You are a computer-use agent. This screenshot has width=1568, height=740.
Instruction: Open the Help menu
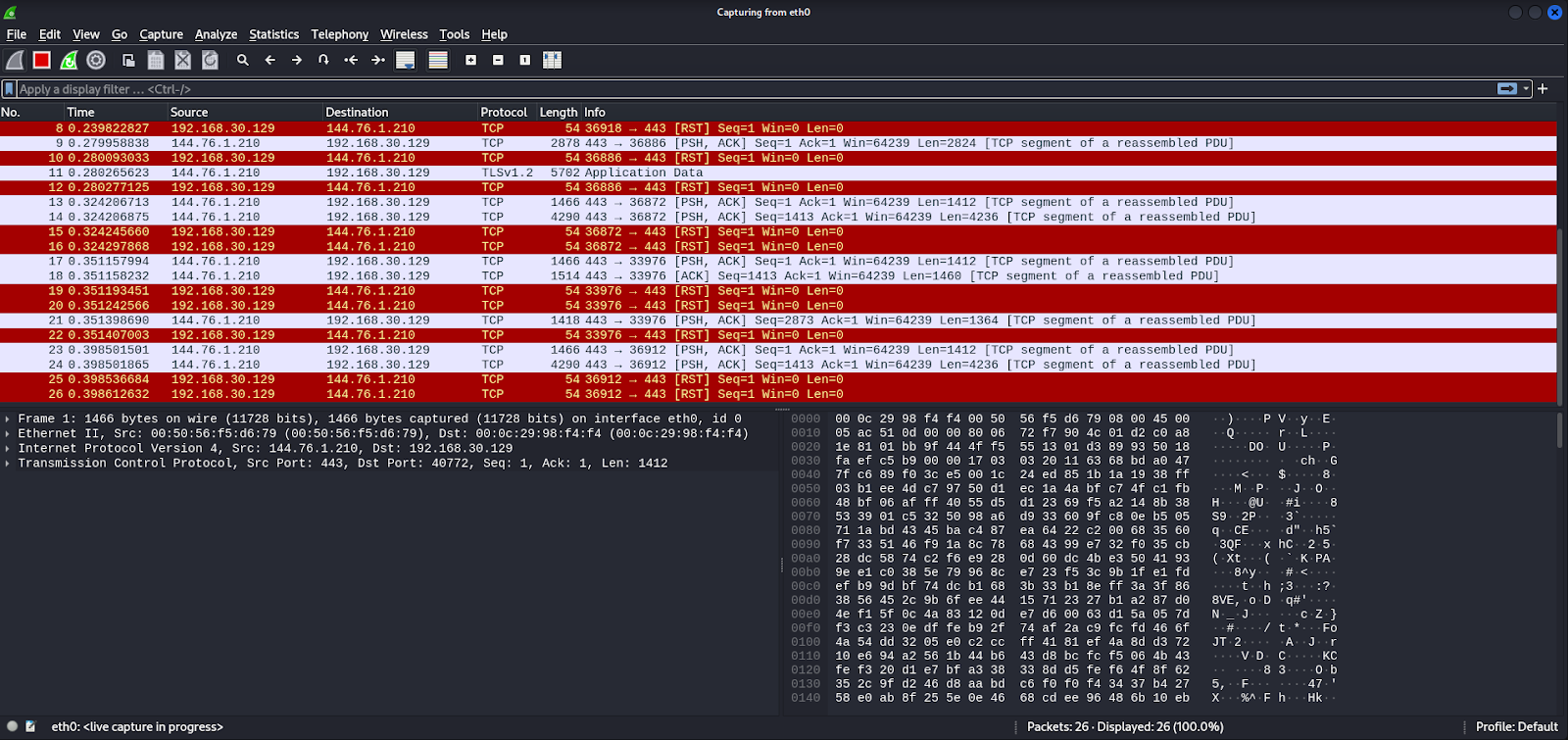pos(494,34)
